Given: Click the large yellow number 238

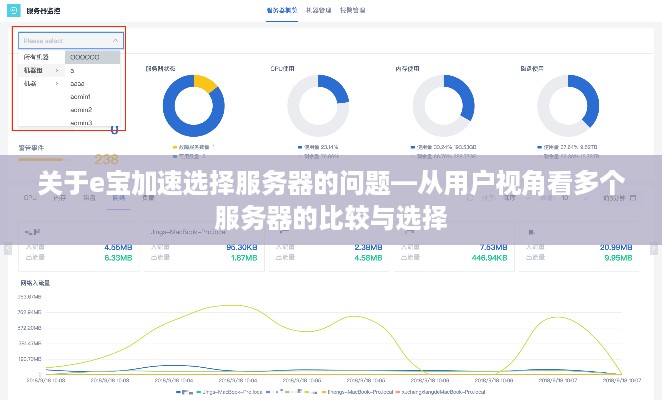Looking at the screenshot, I should point(106,159).
